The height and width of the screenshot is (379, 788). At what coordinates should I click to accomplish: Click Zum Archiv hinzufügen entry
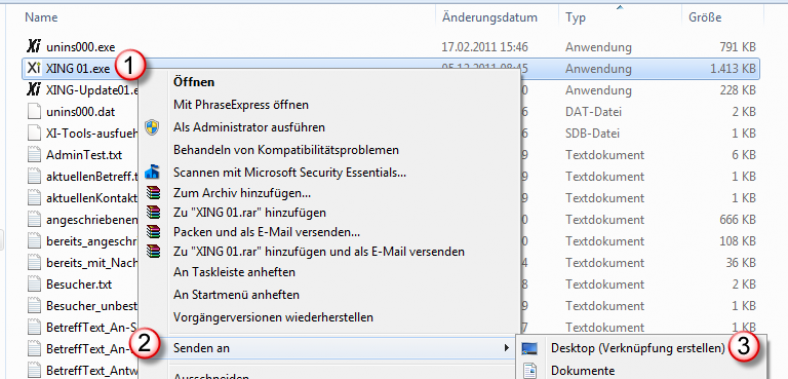pos(242,193)
